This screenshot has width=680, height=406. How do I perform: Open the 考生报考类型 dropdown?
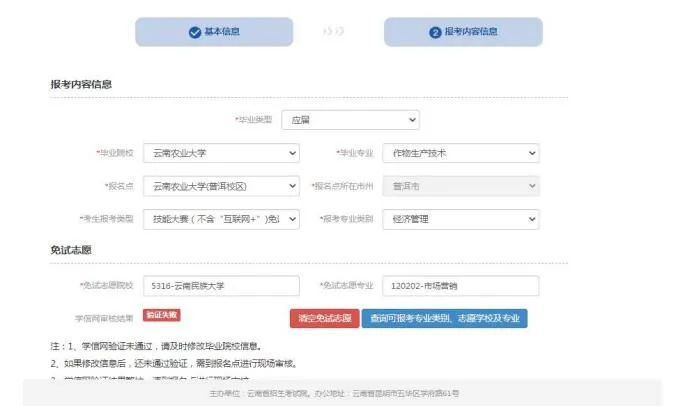point(221,218)
